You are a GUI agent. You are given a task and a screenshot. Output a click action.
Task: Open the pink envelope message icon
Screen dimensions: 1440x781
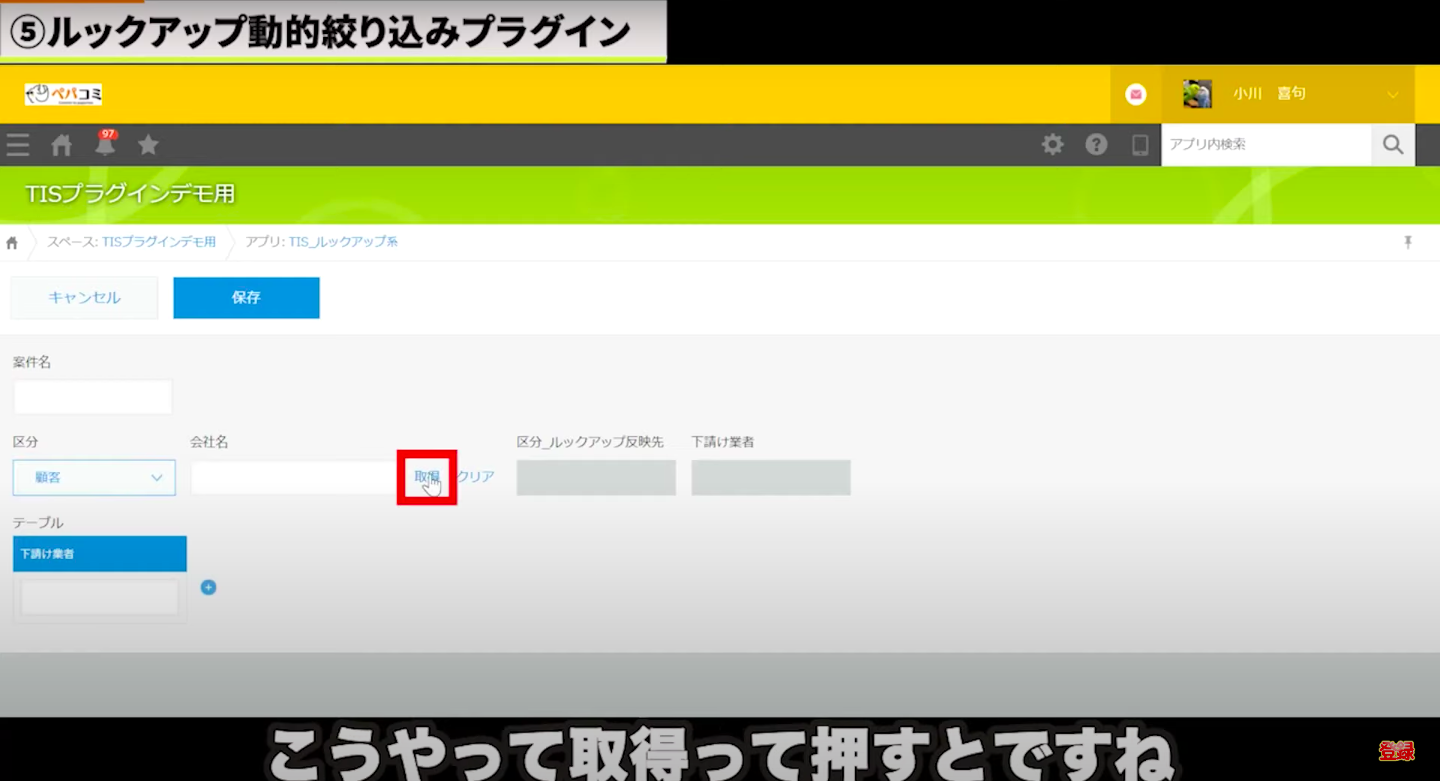click(1135, 93)
